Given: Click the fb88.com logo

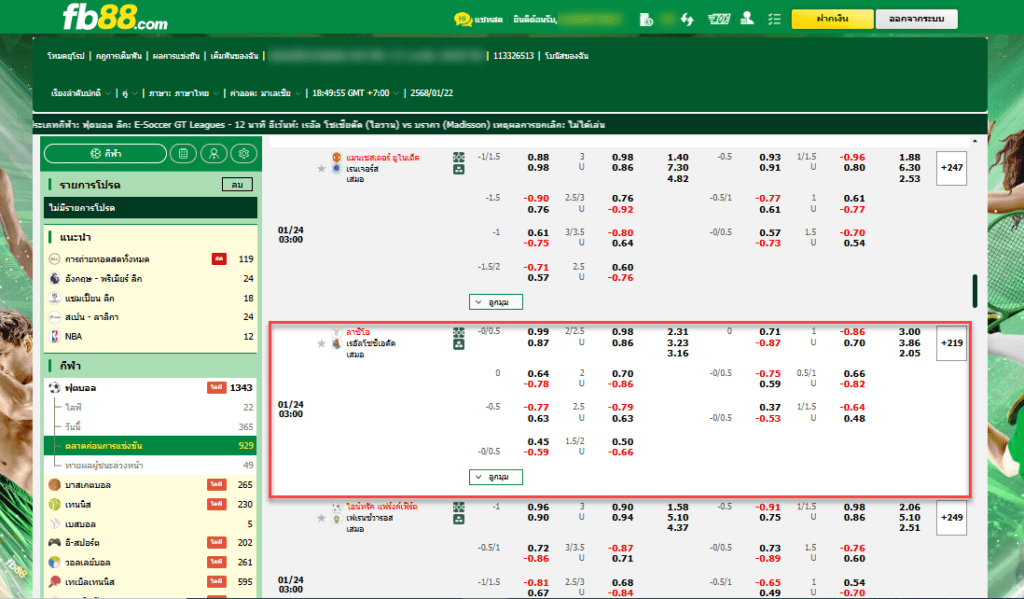Looking at the screenshot, I should (115, 18).
